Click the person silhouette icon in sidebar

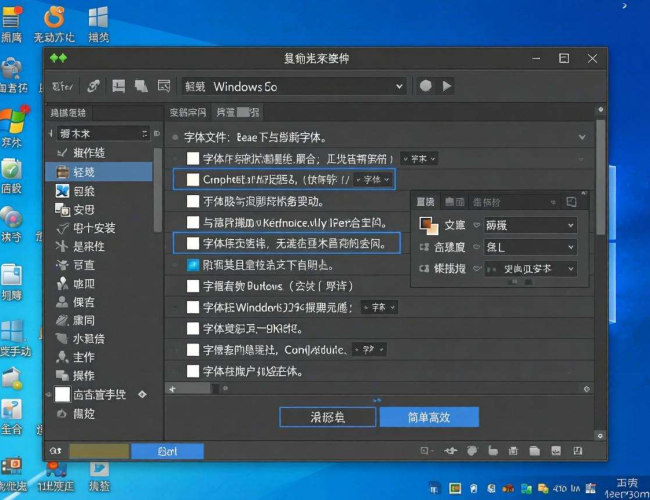[x=62, y=302]
